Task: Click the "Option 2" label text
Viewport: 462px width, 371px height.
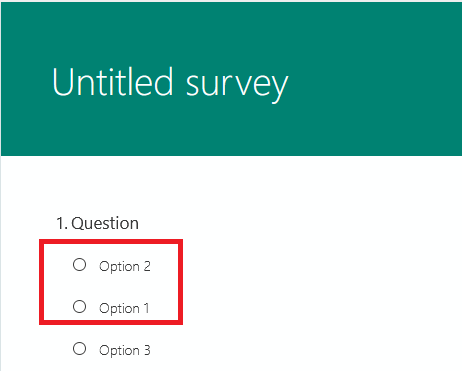Action: point(125,267)
